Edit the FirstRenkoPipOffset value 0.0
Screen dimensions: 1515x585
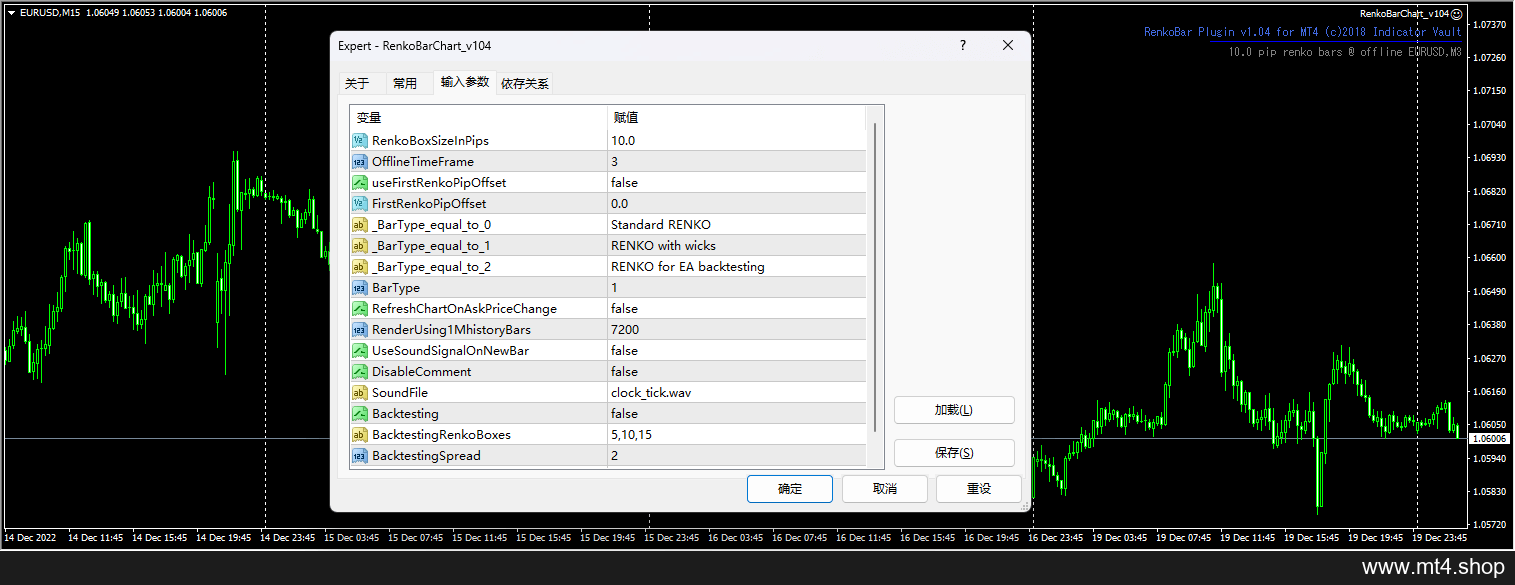[737, 204]
